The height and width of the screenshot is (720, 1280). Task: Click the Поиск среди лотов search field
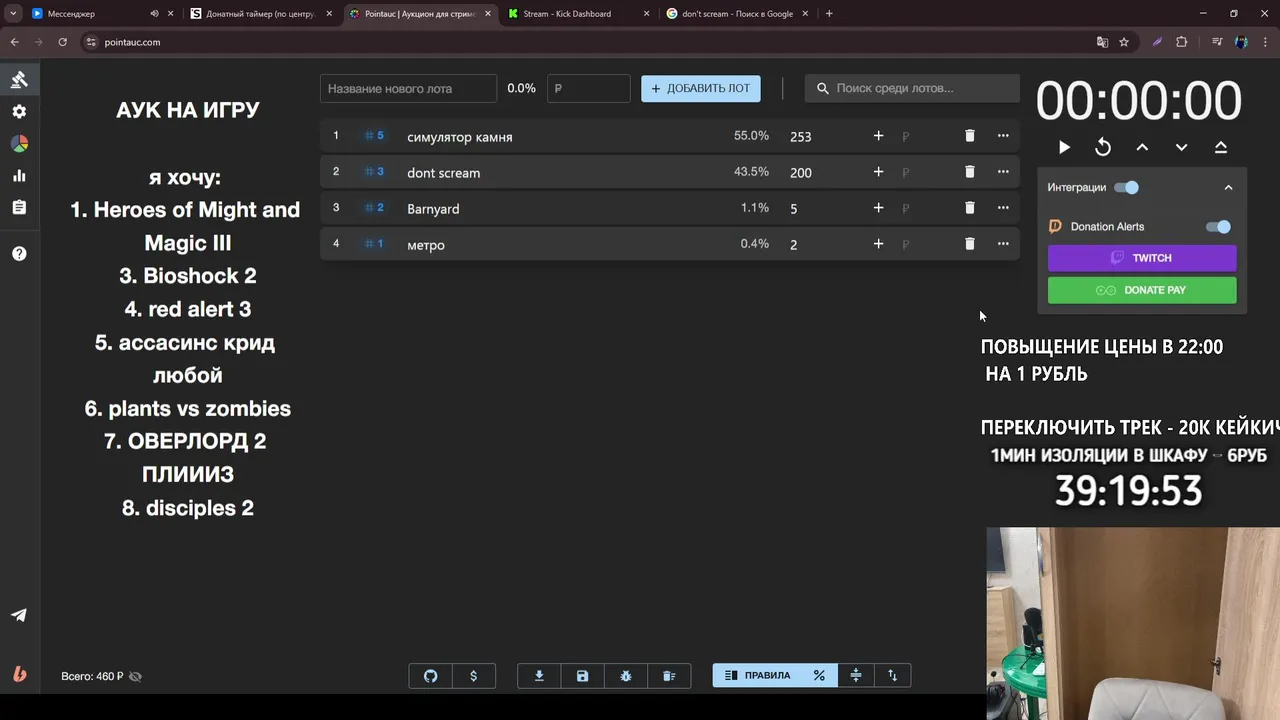(912, 88)
